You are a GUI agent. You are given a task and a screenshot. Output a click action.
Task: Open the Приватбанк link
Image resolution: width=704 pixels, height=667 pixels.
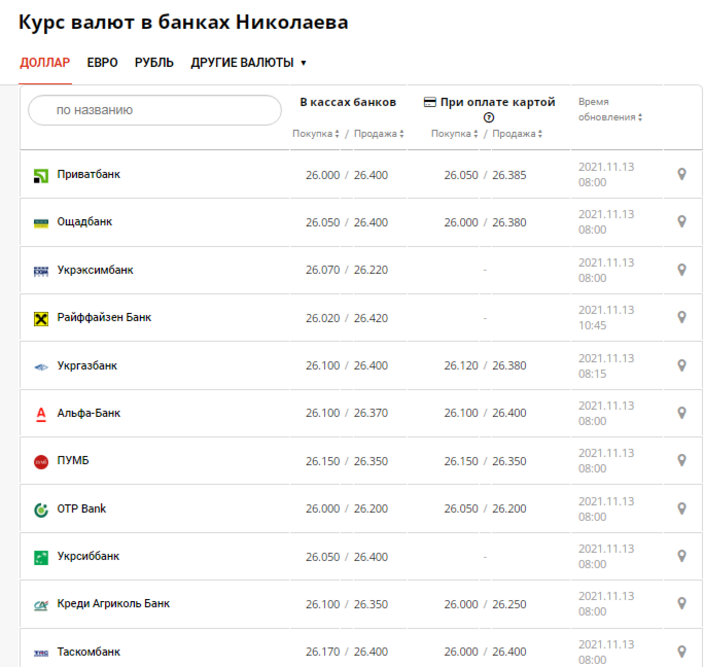point(88,174)
